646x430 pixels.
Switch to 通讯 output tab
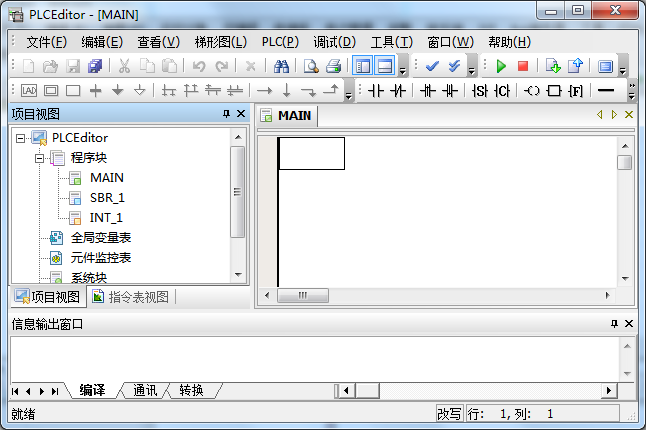click(145, 390)
